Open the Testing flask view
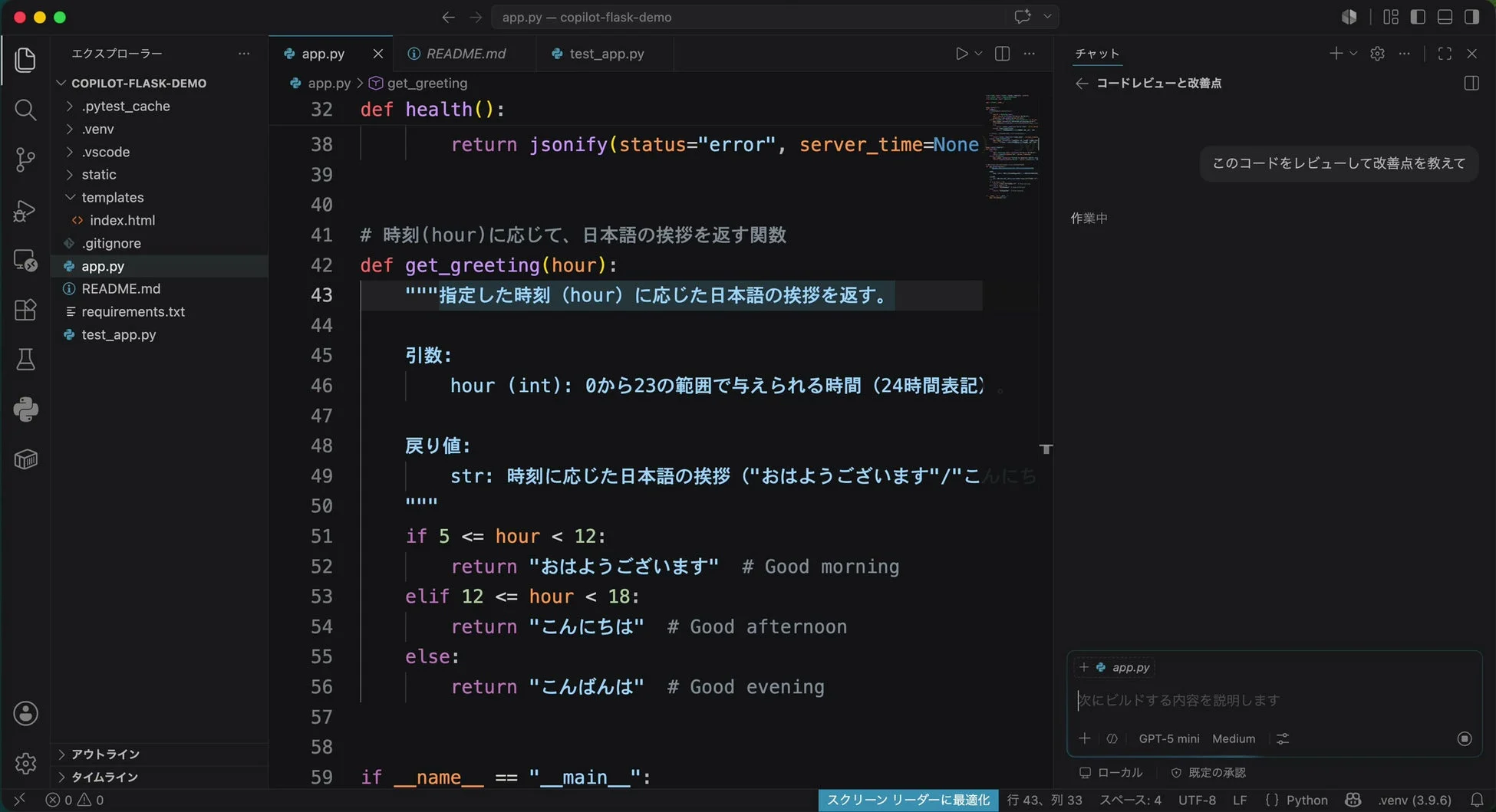 click(25, 359)
